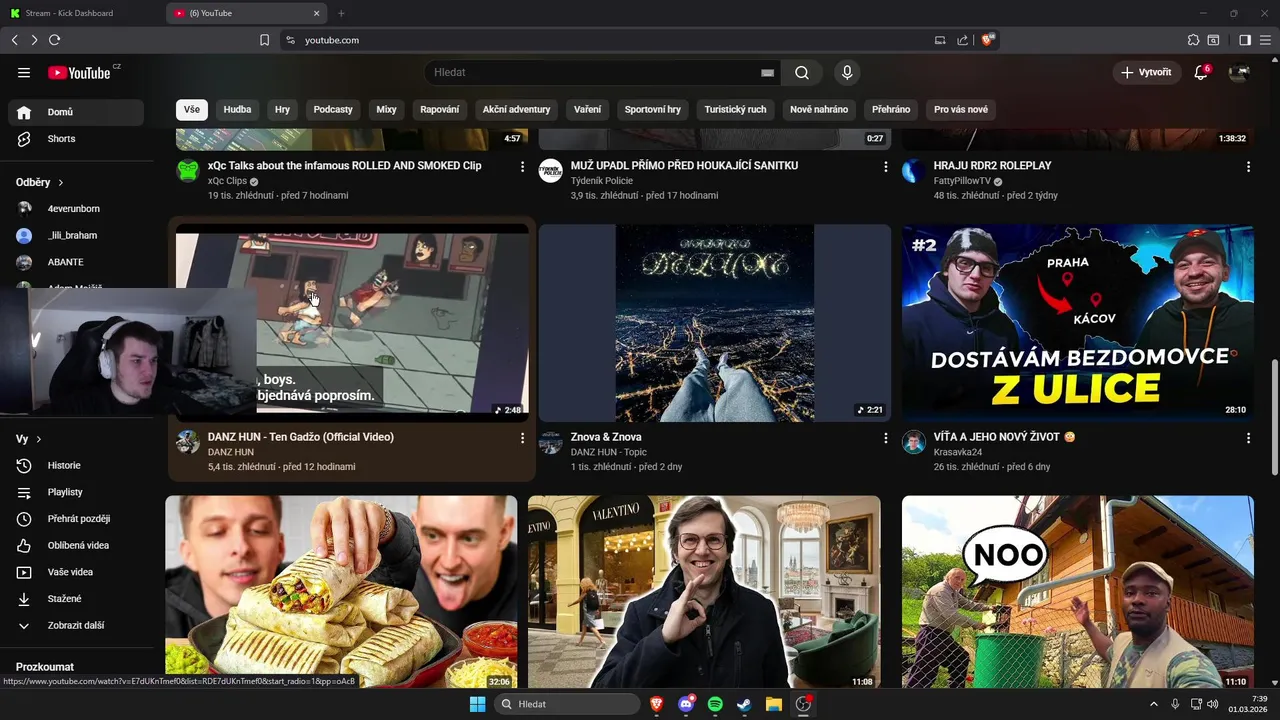This screenshot has height=720, width=1280.
Task: Open more options for VÍŤA A JEHO NOVÝ ŽIVOT
Action: 1248,438
